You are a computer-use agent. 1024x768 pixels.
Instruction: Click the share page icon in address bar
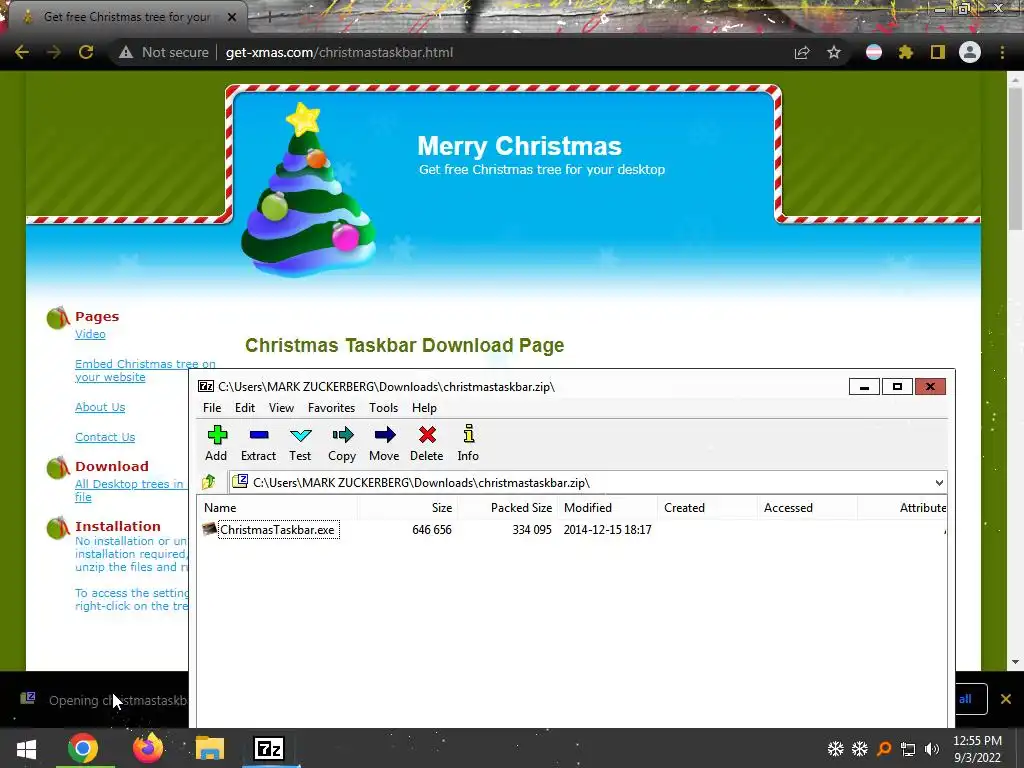(802, 52)
